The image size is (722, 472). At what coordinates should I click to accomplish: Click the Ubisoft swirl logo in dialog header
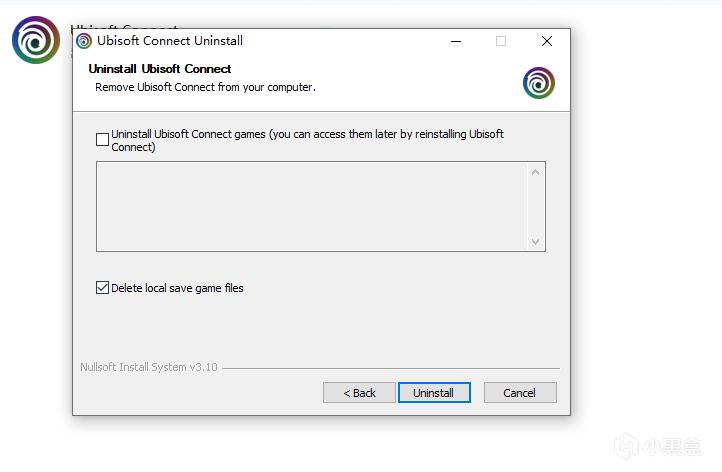539,83
